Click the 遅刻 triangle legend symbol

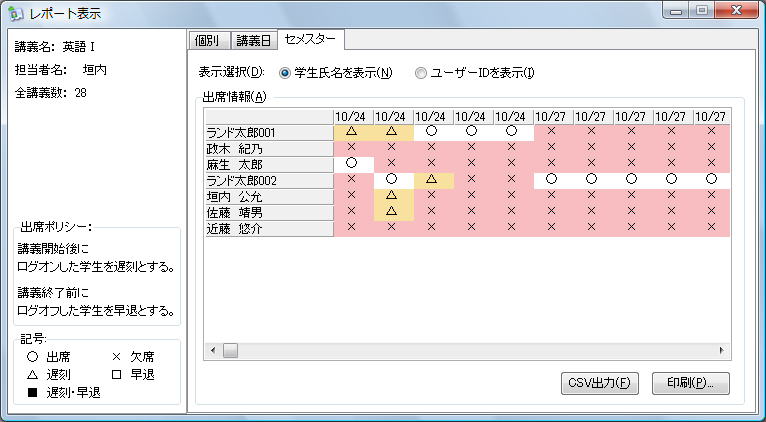point(32,375)
